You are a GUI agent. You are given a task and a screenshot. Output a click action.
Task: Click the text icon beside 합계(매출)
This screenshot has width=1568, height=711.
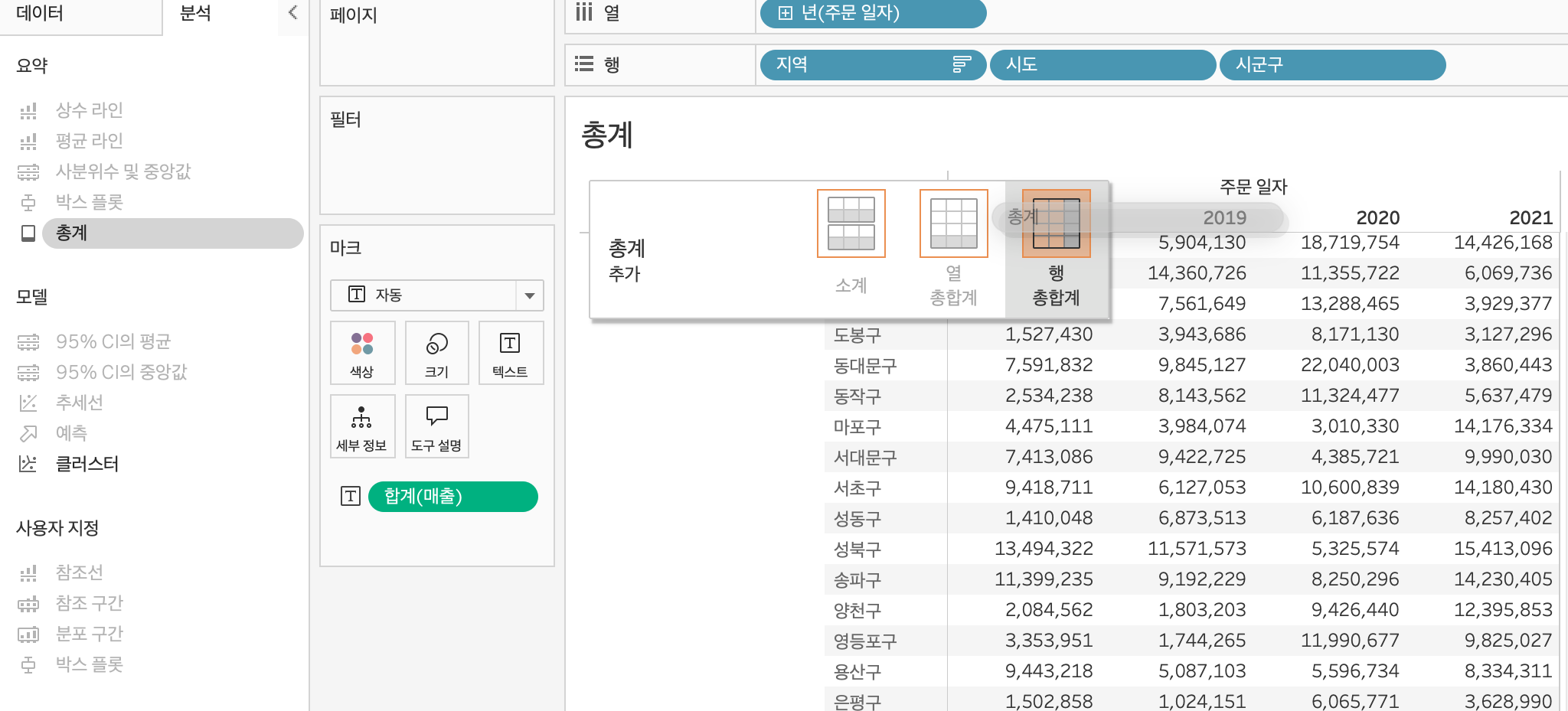tap(351, 497)
